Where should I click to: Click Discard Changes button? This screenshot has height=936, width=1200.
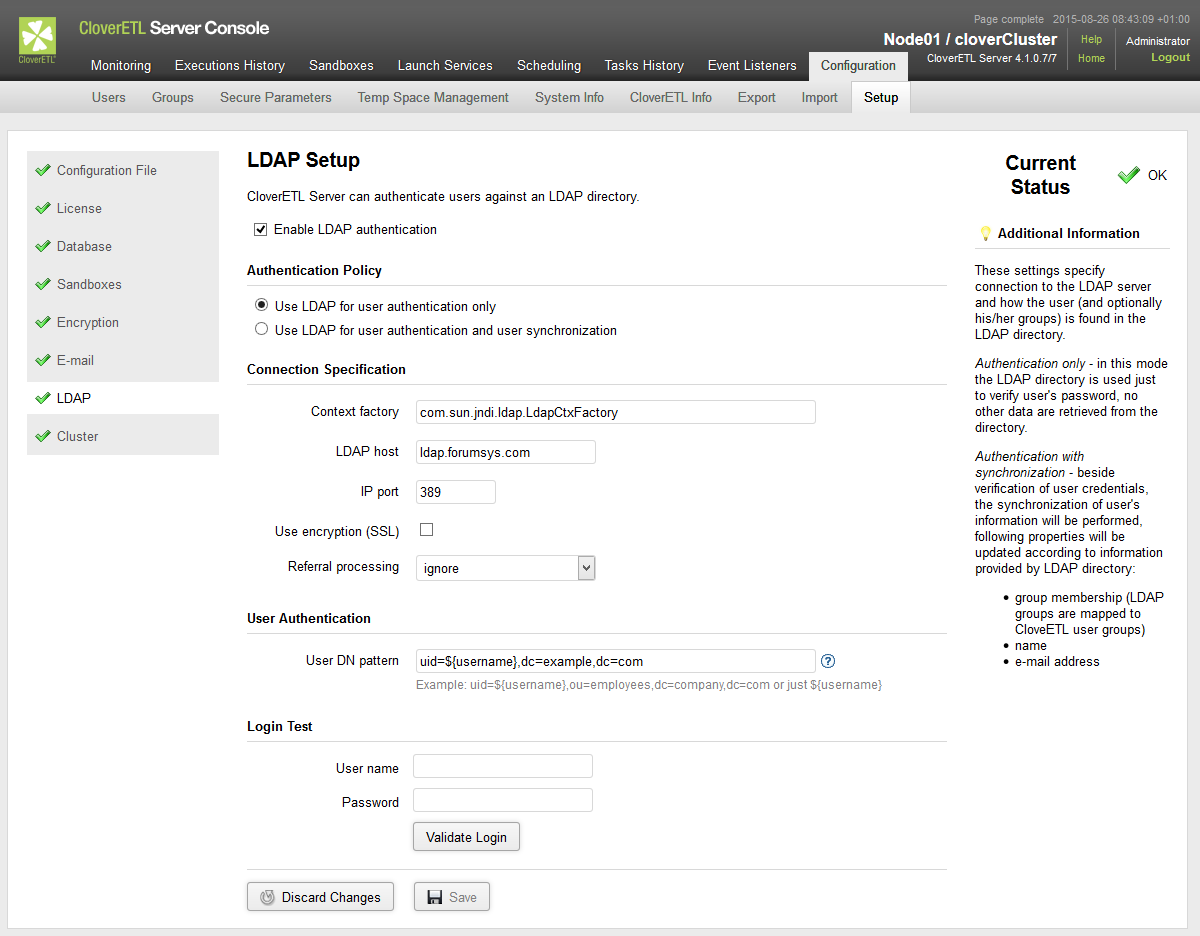pos(320,897)
